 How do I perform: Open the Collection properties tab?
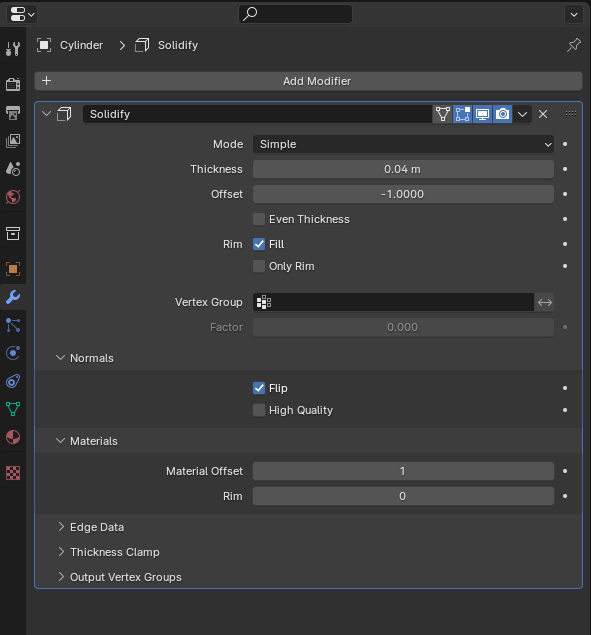13,233
